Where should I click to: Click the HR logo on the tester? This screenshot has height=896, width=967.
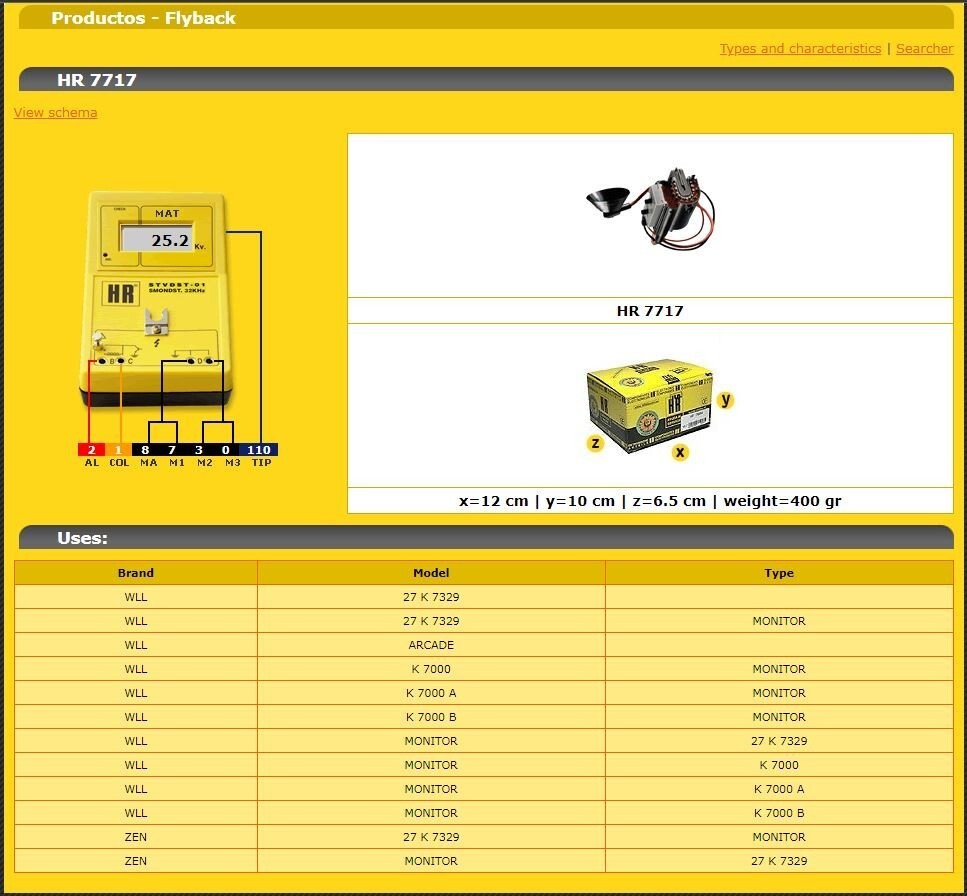coord(122,294)
